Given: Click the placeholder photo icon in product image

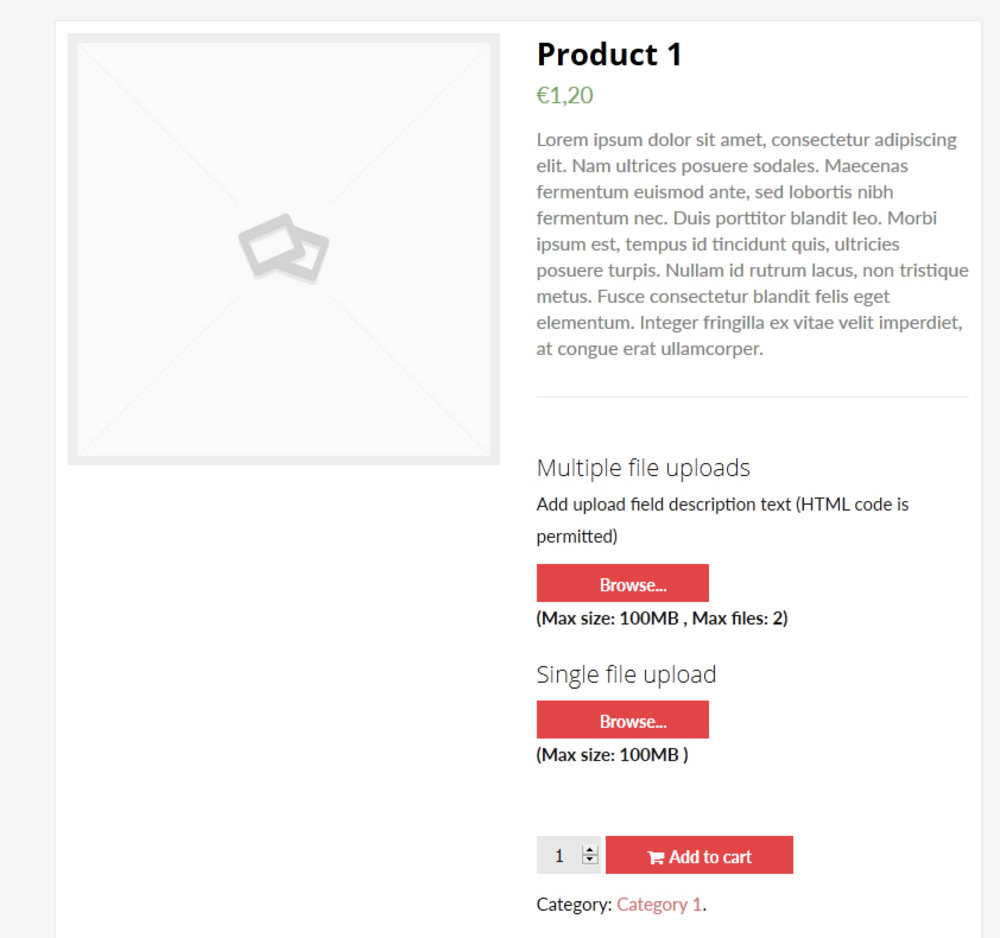Looking at the screenshot, I should [x=284, y=248].
